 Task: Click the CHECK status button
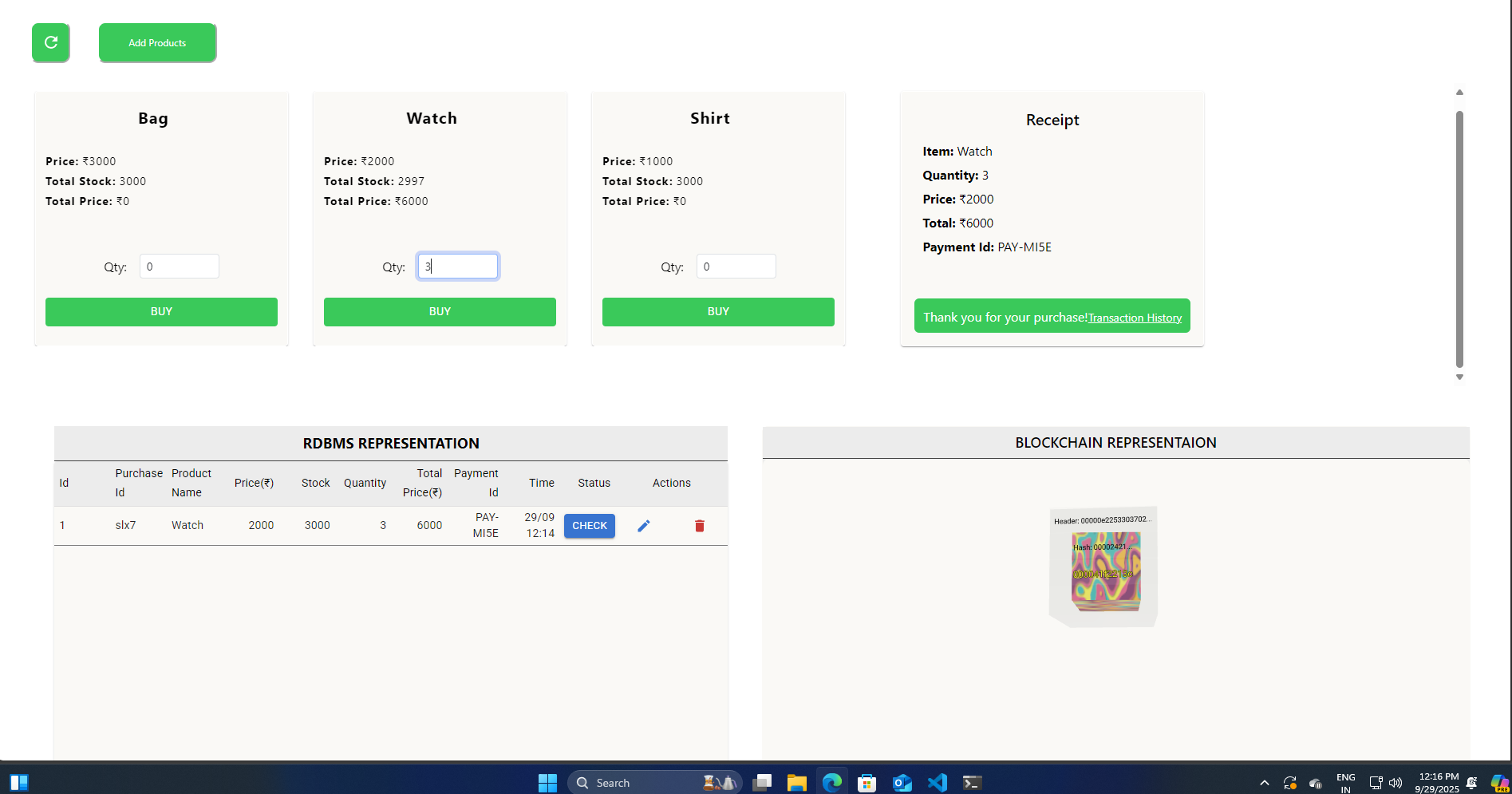(590, 526)
